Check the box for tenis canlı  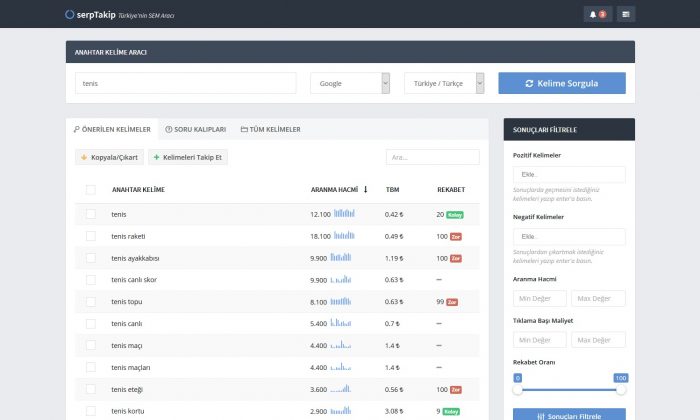click(x=91, y=324)
